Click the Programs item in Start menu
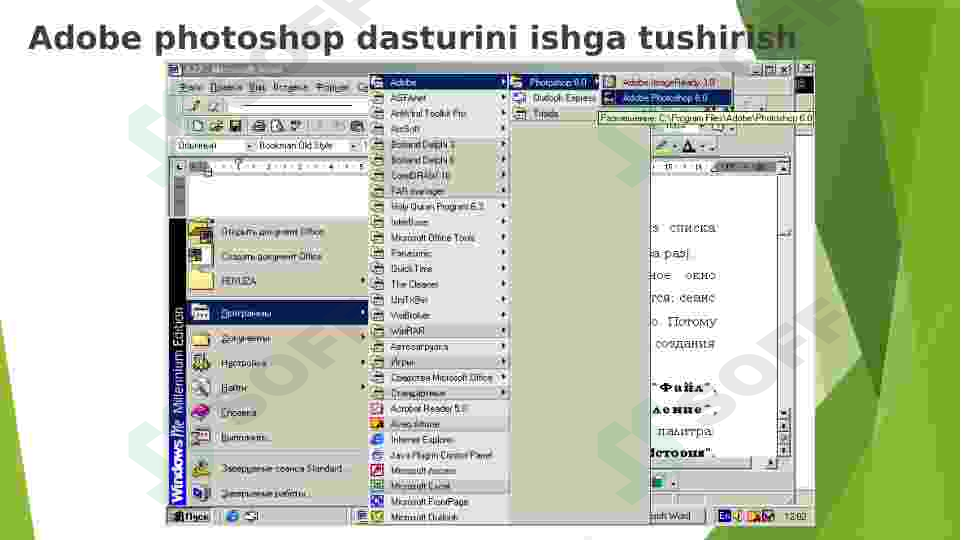Screen dimensions: 961x540 277,313
